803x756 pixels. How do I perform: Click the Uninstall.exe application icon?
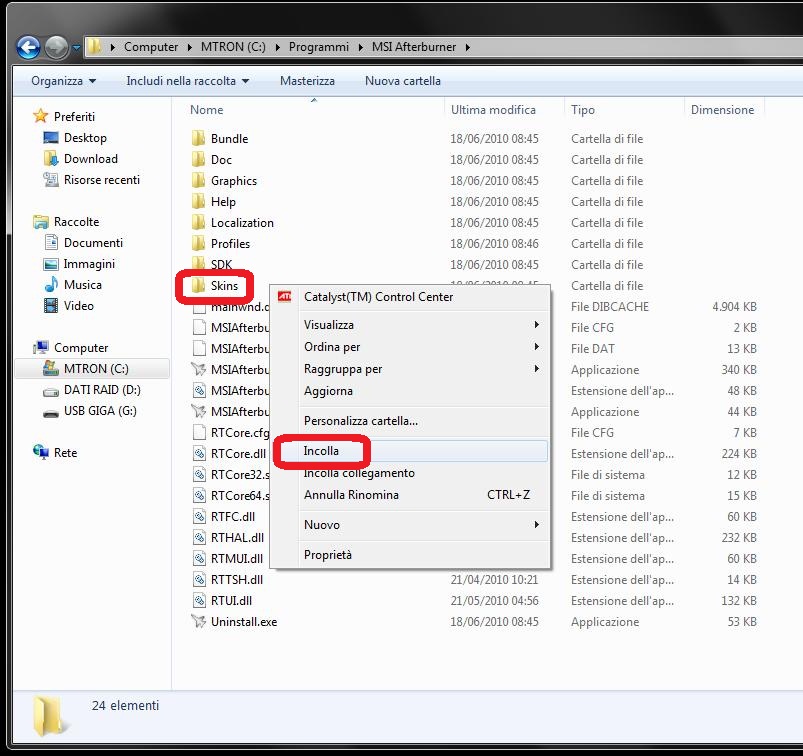(199, 621)
